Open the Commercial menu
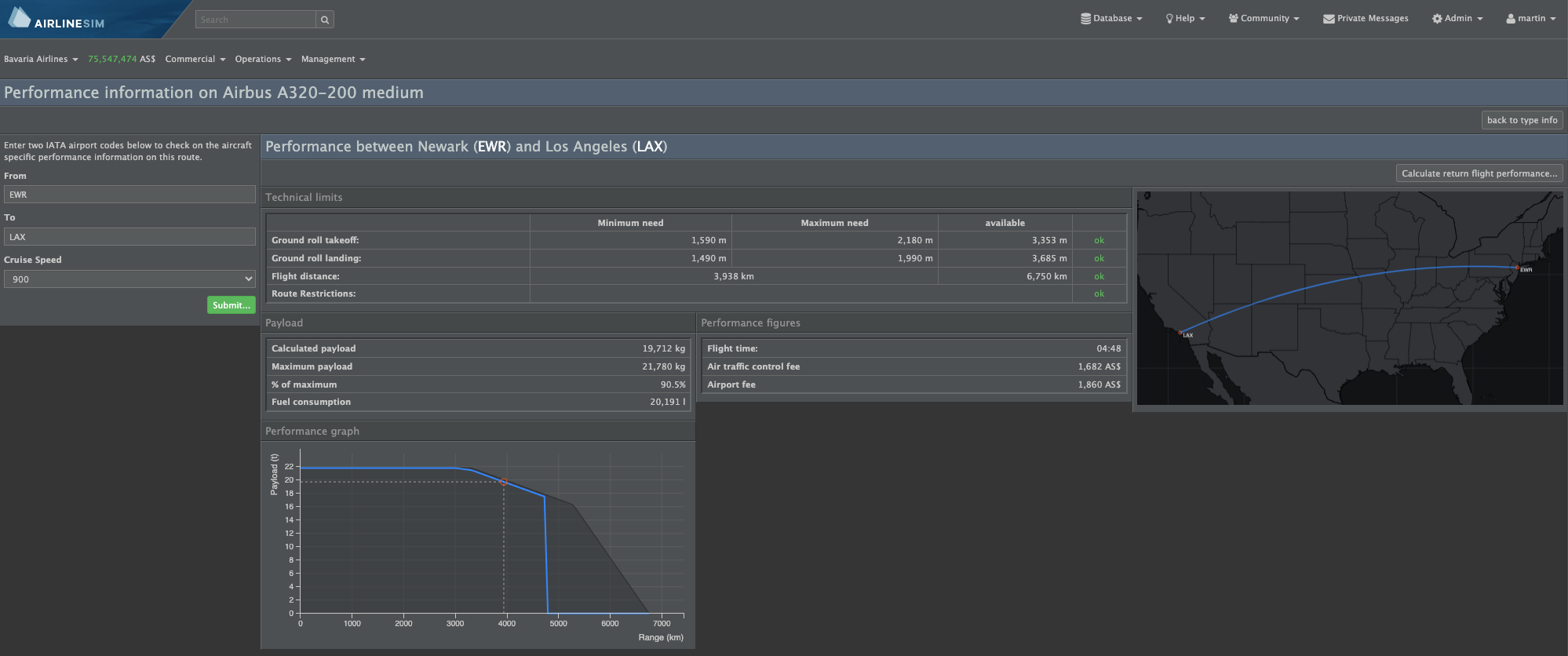 [x=195, y=59]
